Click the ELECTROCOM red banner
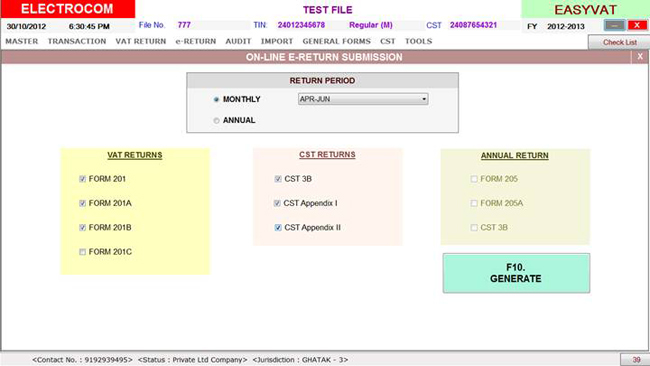This screenshot has height=366, width=650. pos(68,9)
